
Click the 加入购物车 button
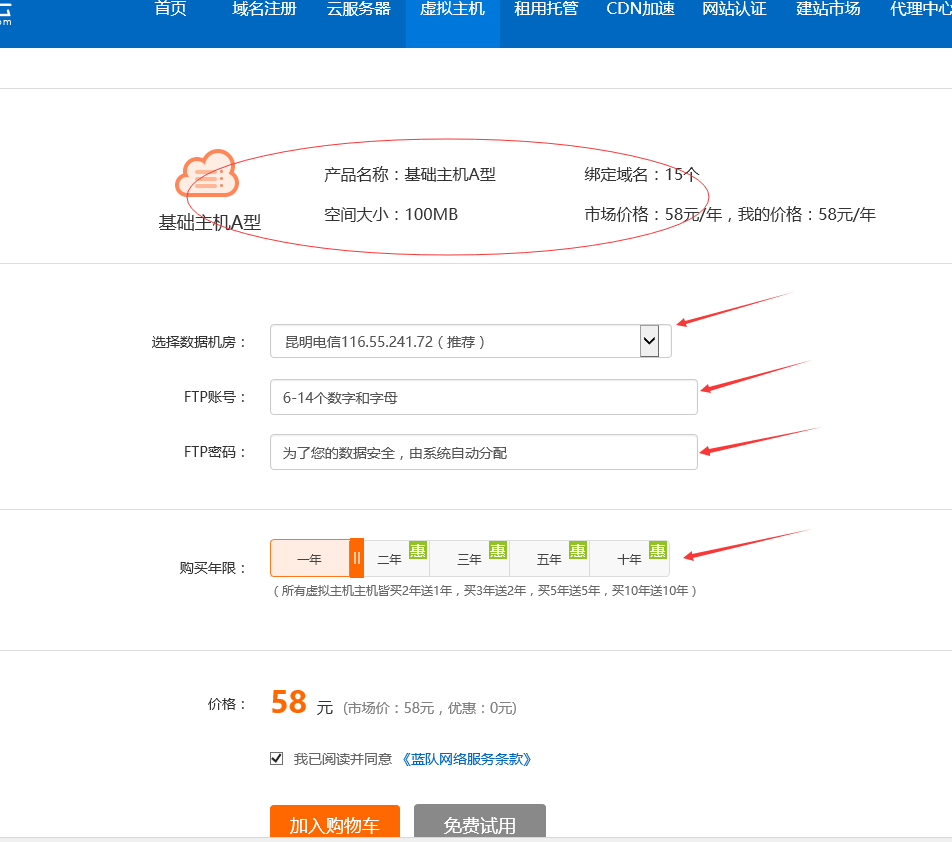(334, 825)
